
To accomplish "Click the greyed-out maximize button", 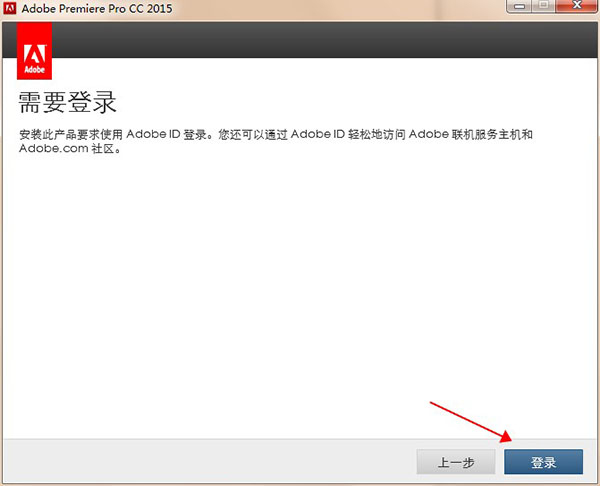I will [x=544, y=8].
